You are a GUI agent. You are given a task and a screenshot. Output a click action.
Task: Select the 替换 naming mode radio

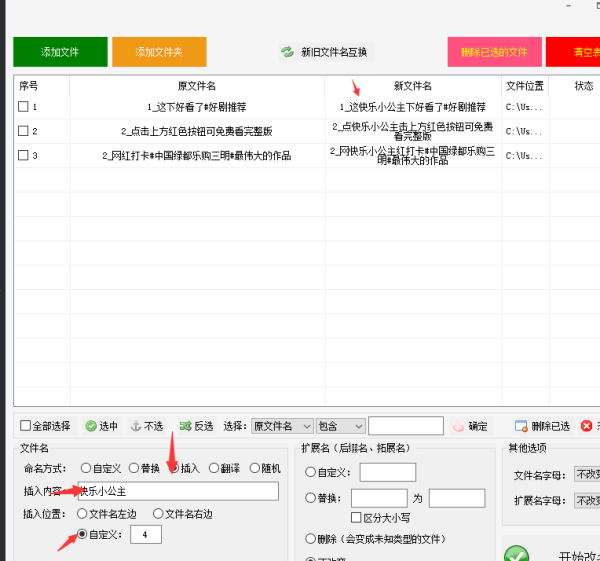coord(134,468)
